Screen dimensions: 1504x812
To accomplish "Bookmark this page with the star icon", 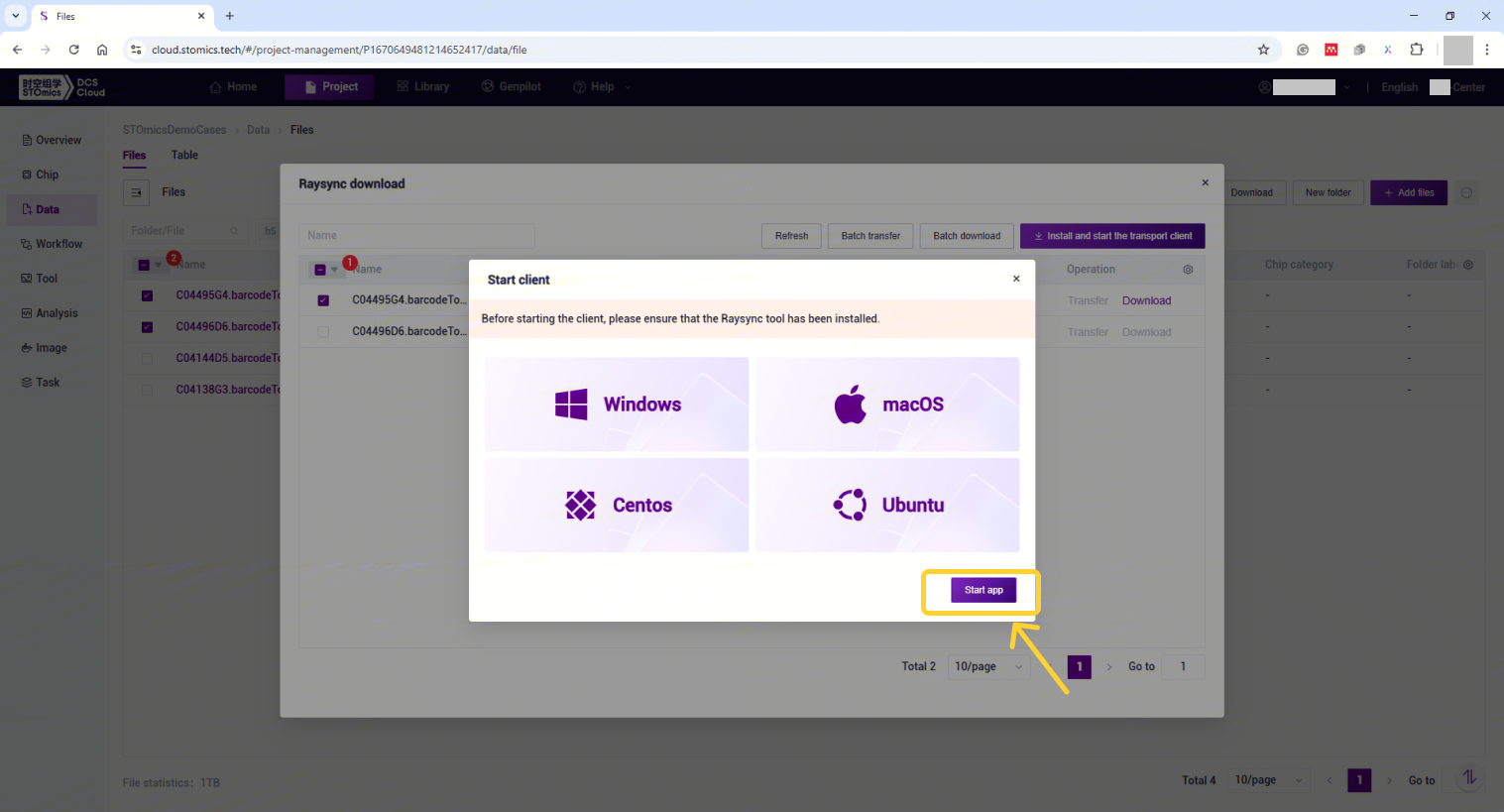I will tap(1263, 50).
